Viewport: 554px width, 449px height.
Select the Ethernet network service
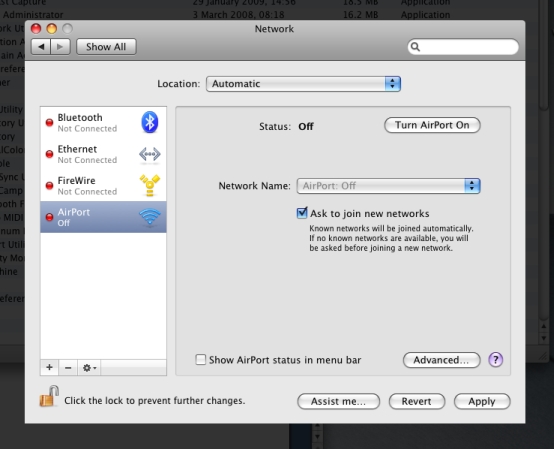pyautogui.click(x=103, y=154)
